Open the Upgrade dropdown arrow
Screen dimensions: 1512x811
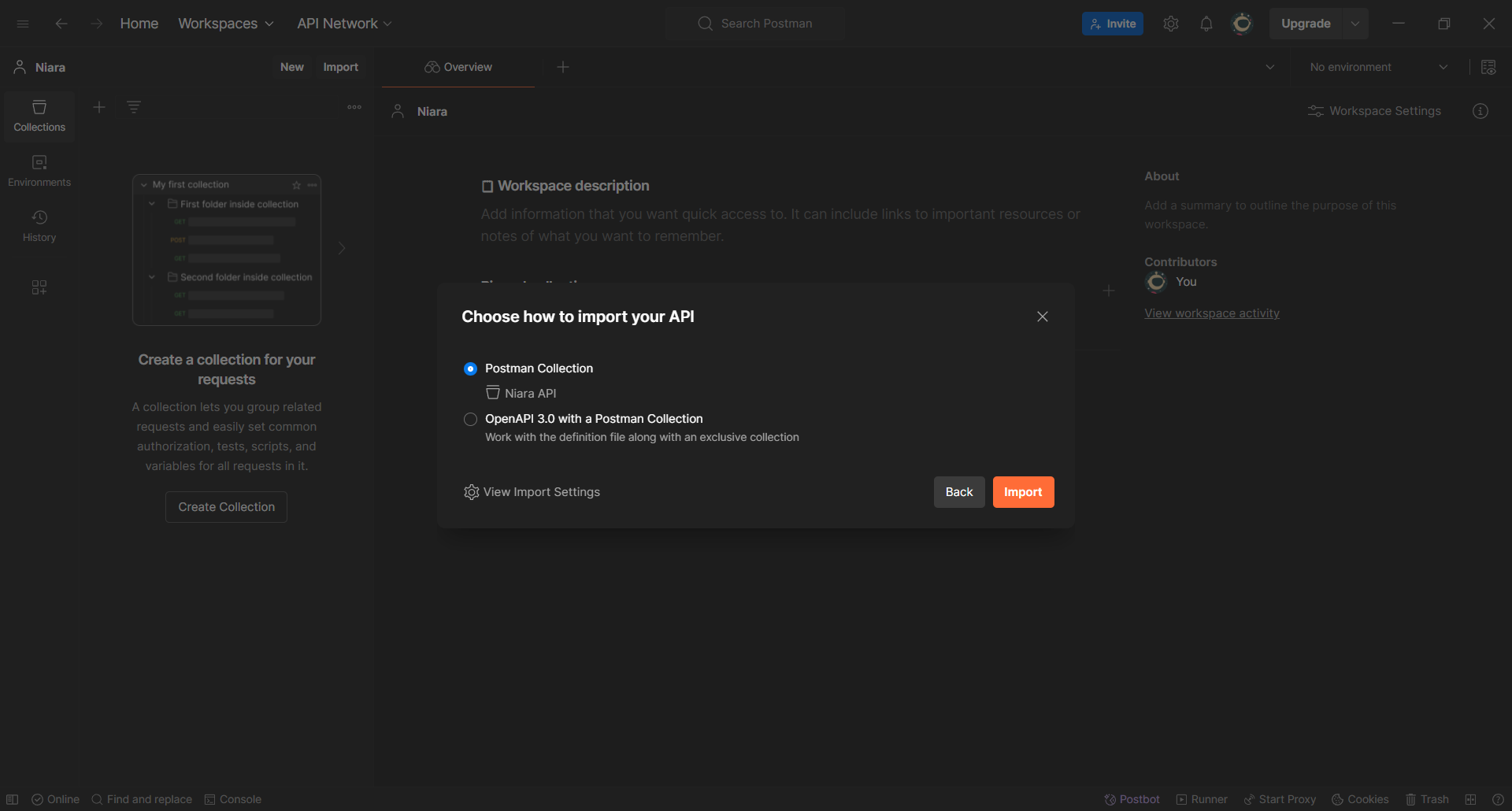[1355, 24]
